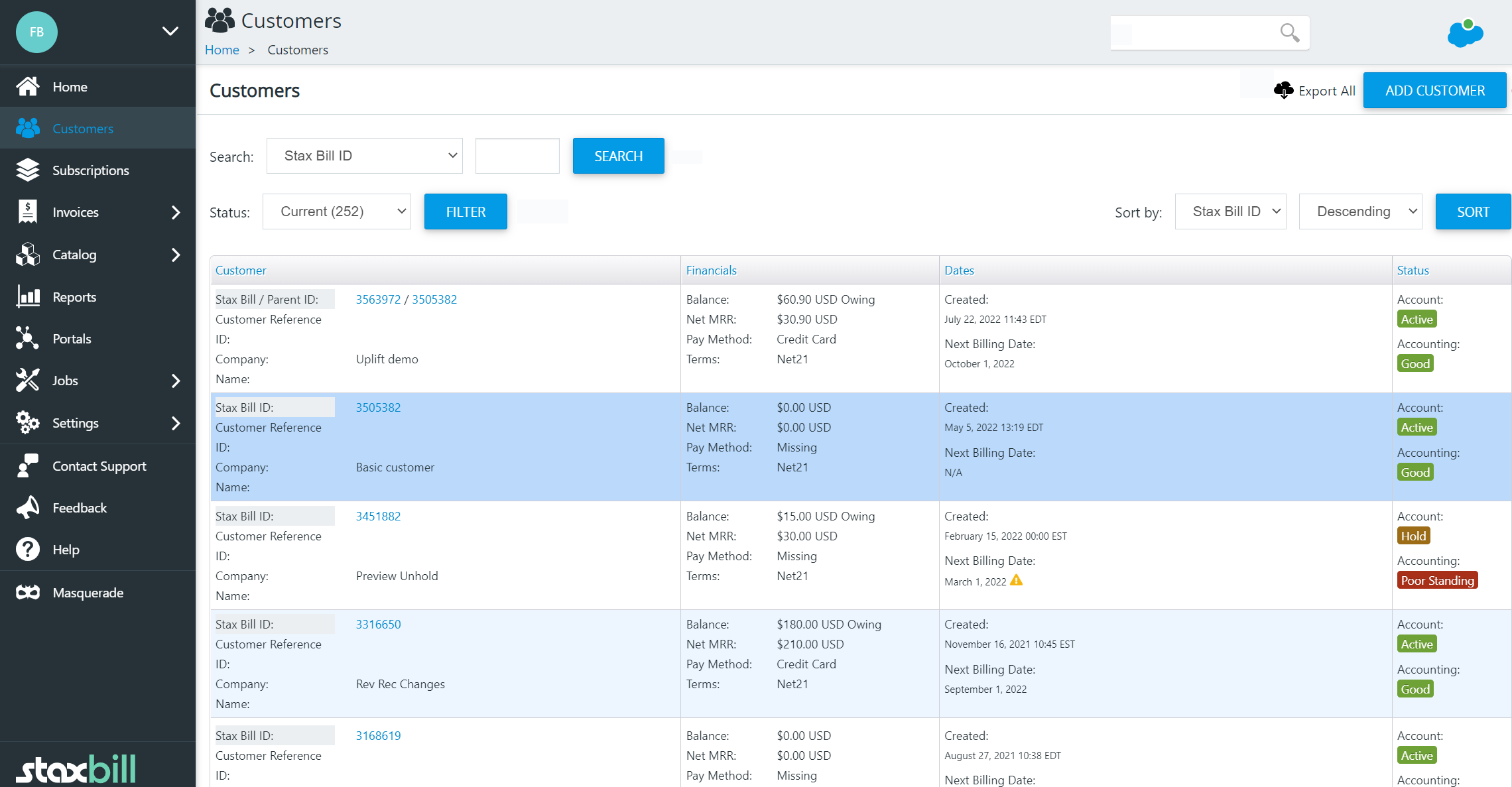Click the FB user avatar circle

36,32
